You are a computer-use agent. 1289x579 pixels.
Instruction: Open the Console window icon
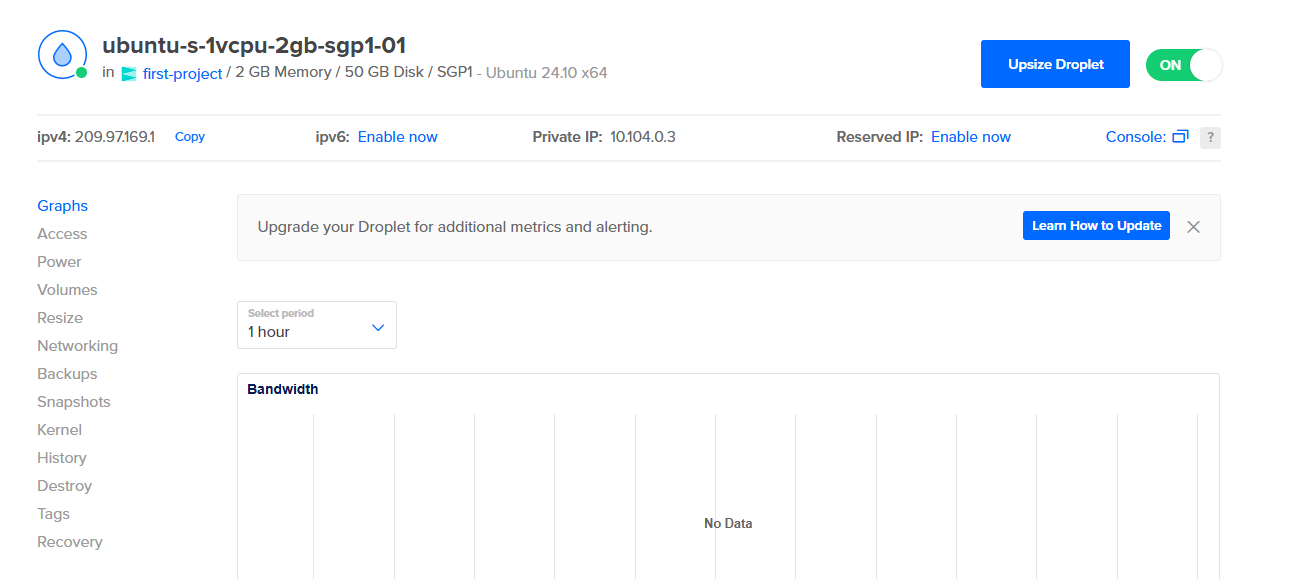tap(1180, 137)
